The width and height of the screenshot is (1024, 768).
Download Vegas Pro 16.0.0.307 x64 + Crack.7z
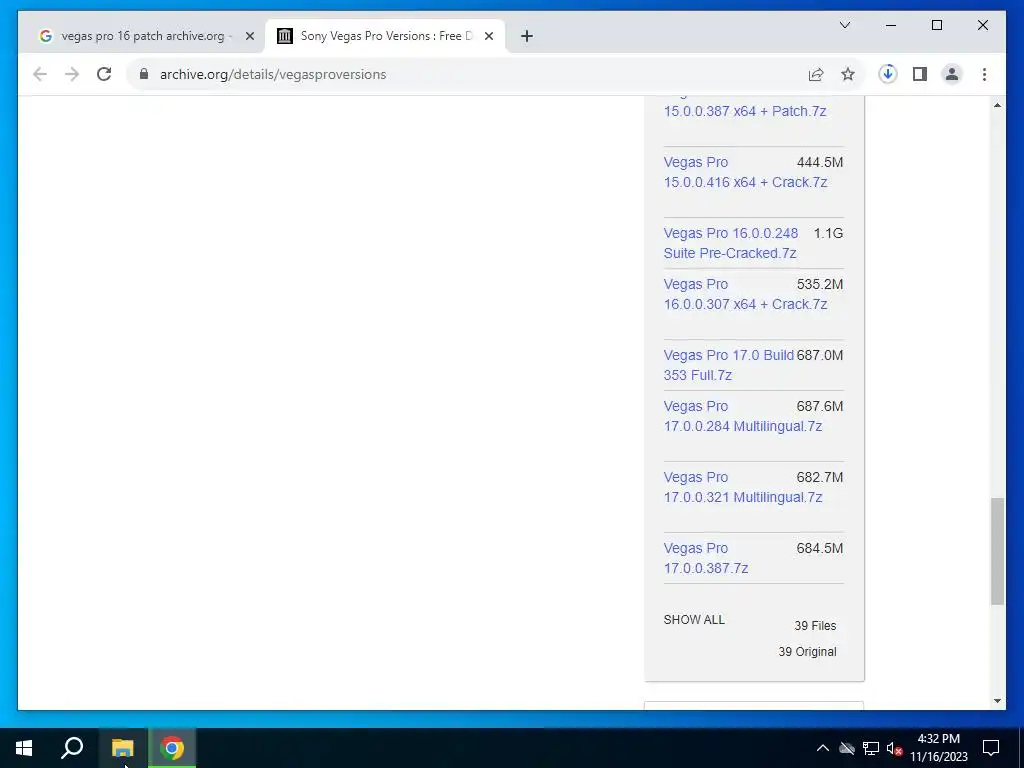pos(745,295)
